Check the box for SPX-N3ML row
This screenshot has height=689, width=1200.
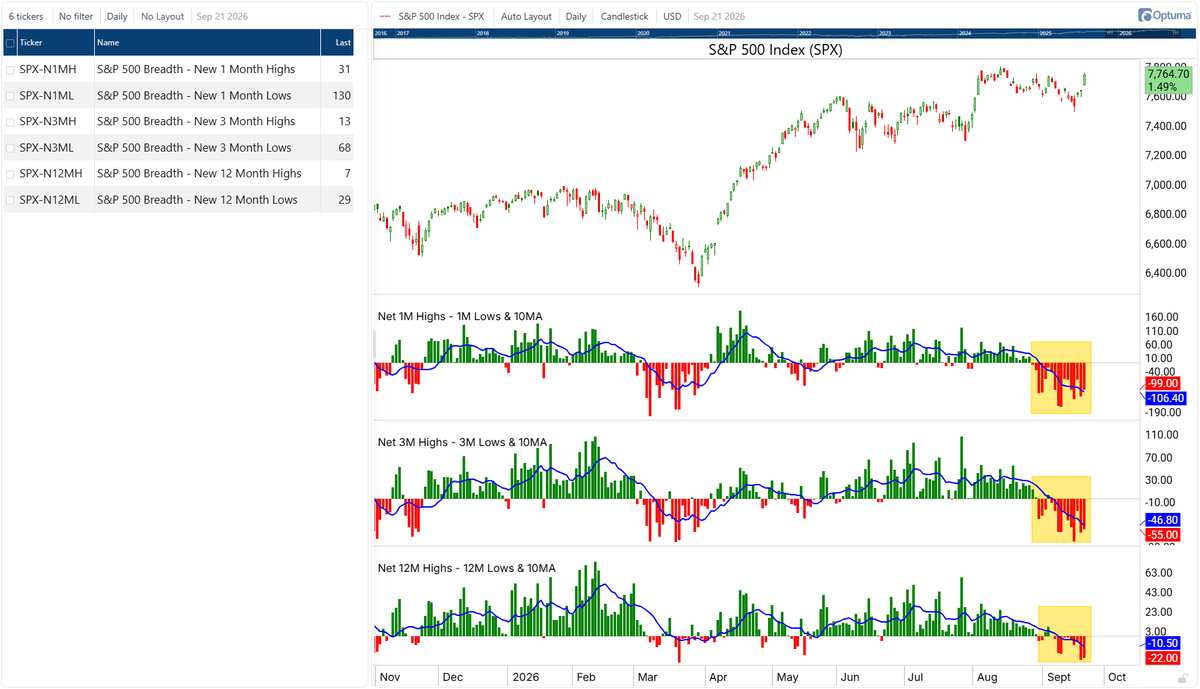point(10,148)
